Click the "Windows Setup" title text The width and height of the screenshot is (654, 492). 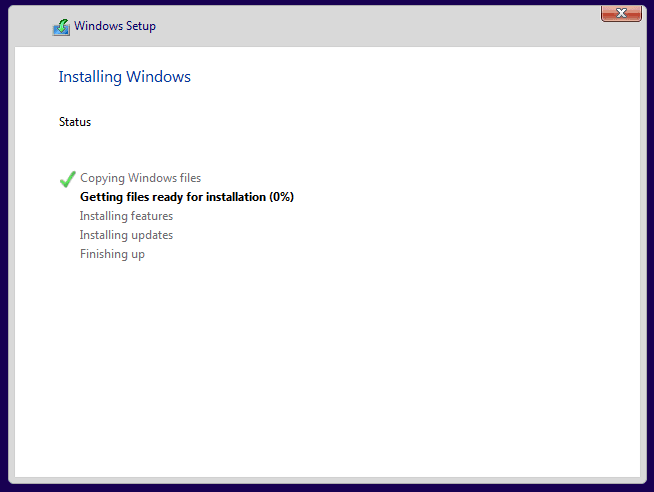[115, 26]
